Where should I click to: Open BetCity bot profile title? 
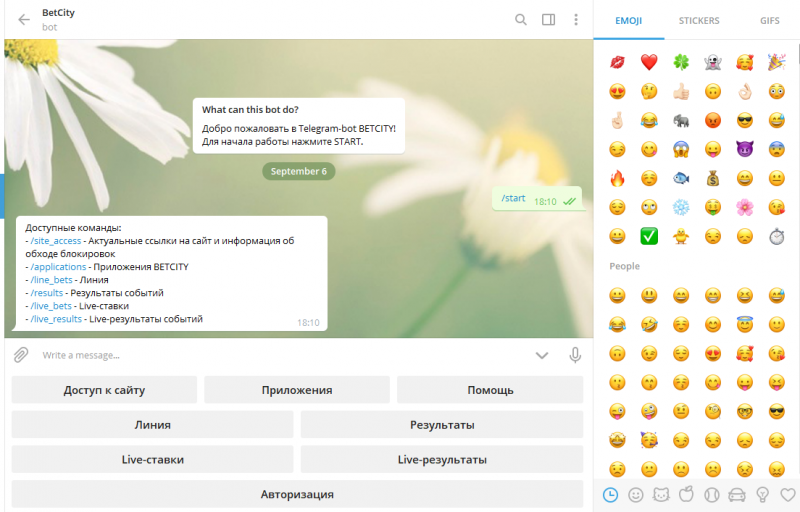click(x=58, y=13)
